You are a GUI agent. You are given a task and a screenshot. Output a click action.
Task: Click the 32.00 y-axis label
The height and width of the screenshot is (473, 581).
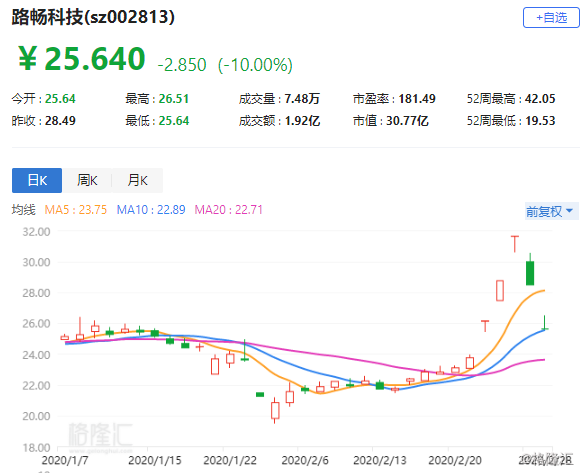pyautogui.click(x=36, y=232)
